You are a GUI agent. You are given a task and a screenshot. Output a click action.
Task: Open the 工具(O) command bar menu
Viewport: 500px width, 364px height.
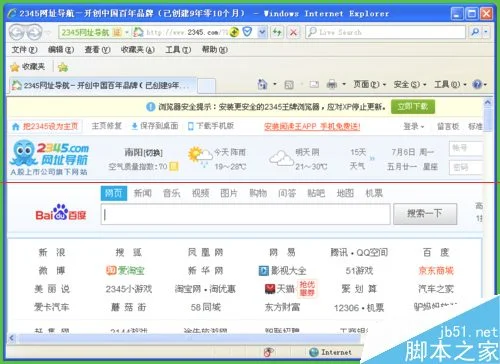(x=450, y=84)
